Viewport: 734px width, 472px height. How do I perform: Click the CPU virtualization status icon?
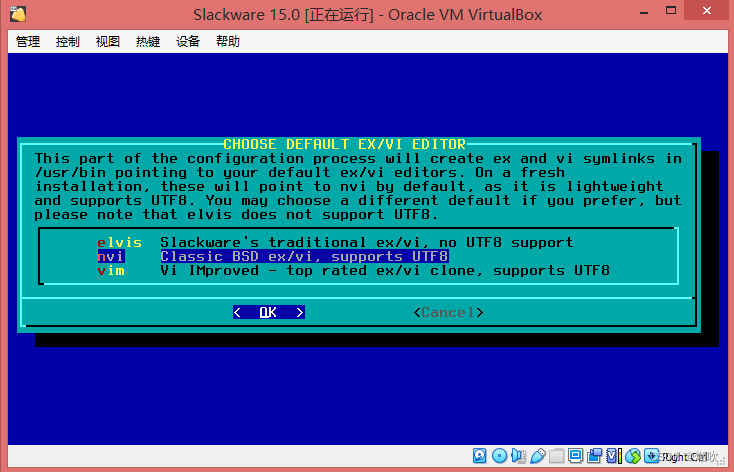[614, 455]
